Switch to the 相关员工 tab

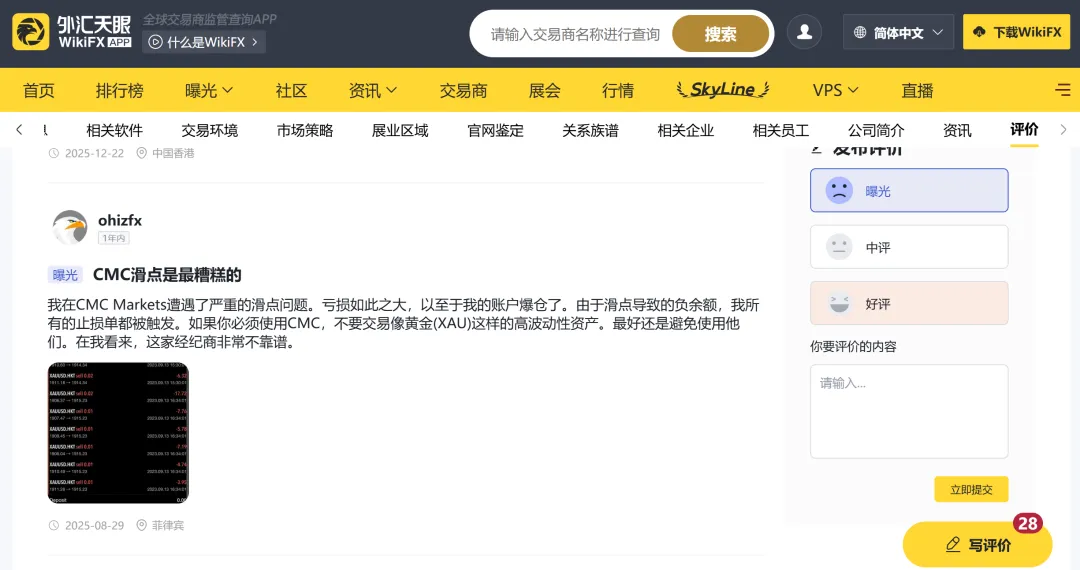tap(780, 130)
